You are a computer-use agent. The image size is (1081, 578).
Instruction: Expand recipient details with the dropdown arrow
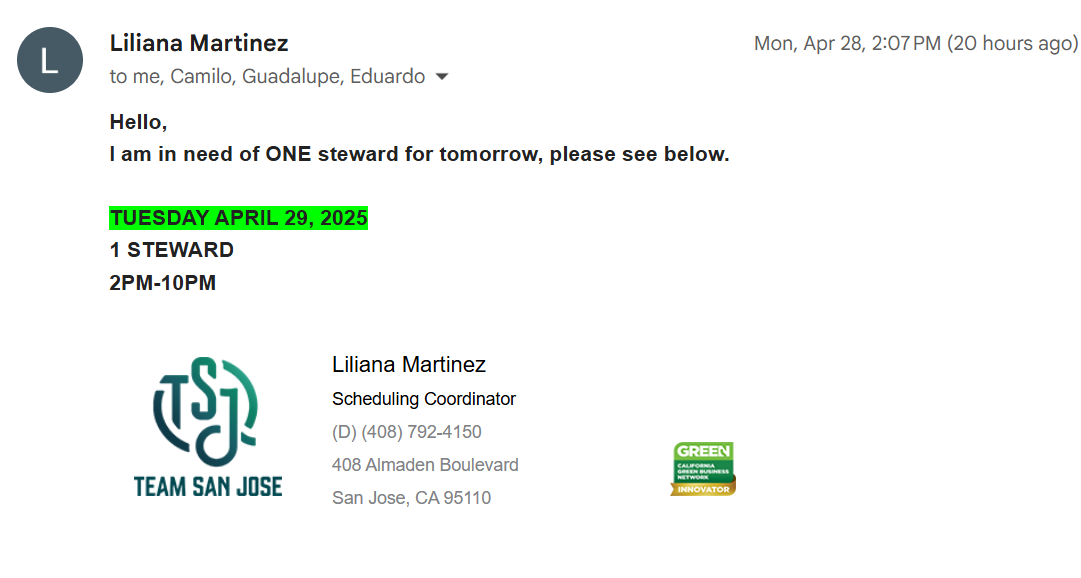tap(441, 77)
